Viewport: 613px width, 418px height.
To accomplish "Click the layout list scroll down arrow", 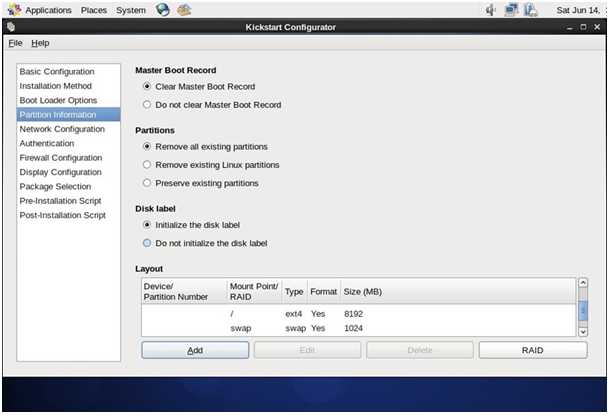I will click(583, 332).
